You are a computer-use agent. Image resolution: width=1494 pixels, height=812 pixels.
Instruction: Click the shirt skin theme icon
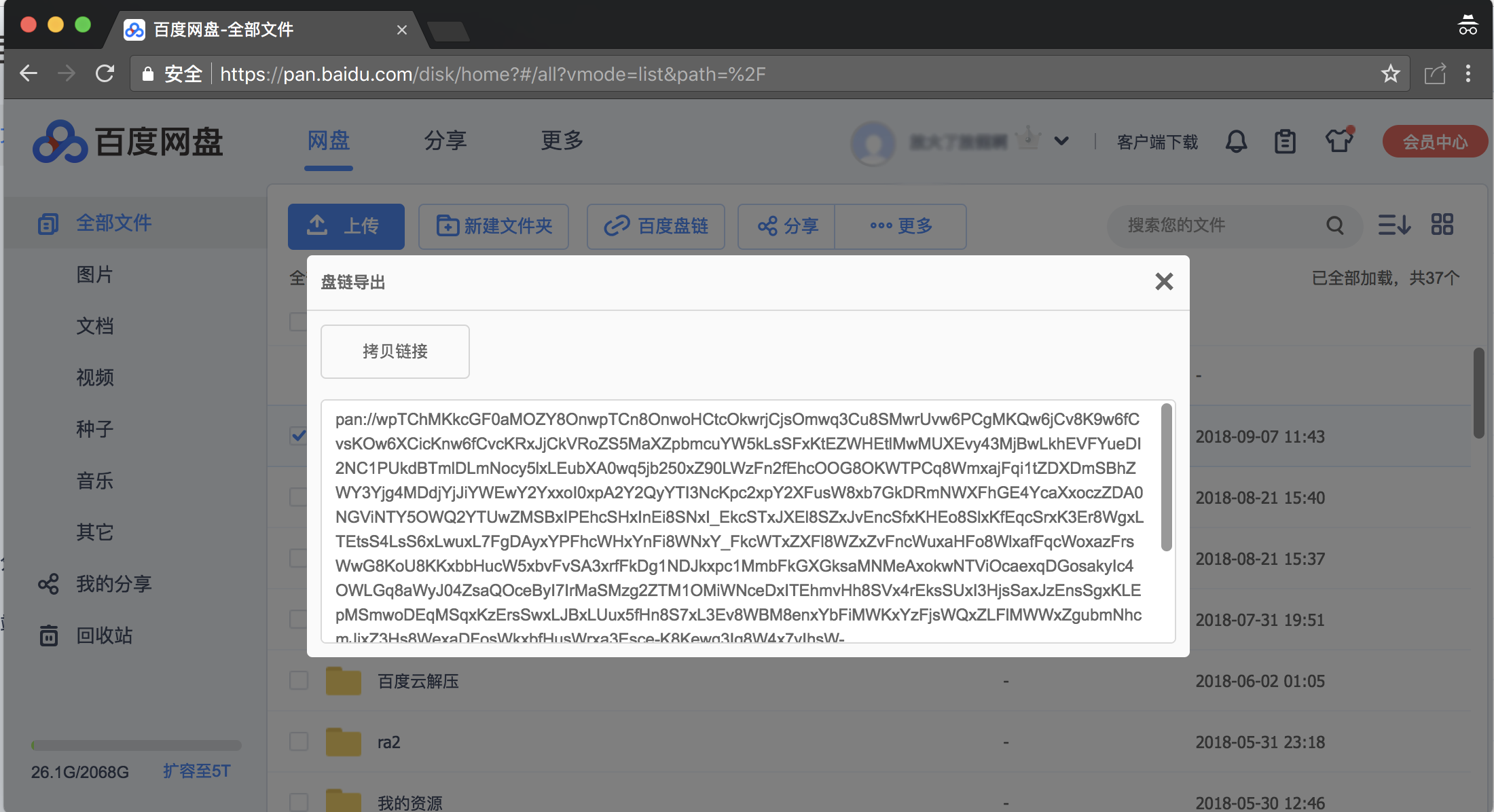click(1339, 141)
